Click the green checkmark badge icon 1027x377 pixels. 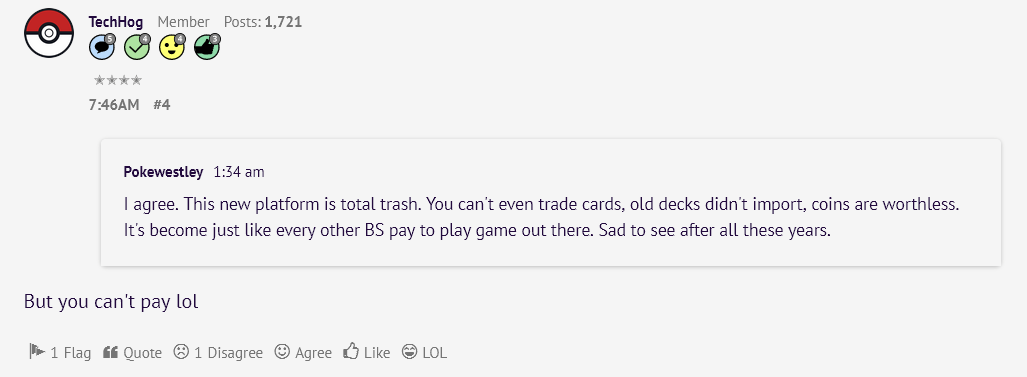point(137,47)
